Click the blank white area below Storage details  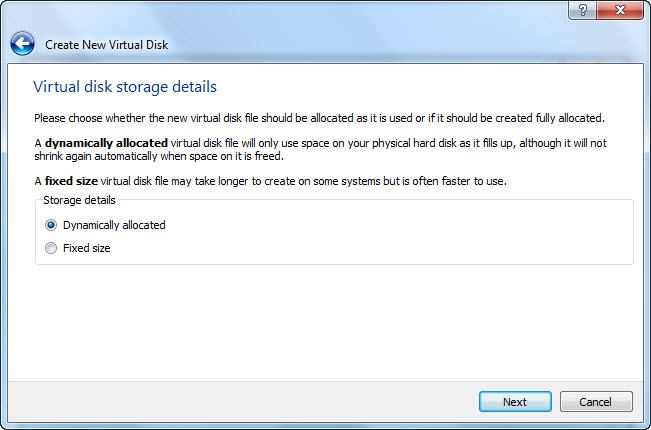pos(325,324)
